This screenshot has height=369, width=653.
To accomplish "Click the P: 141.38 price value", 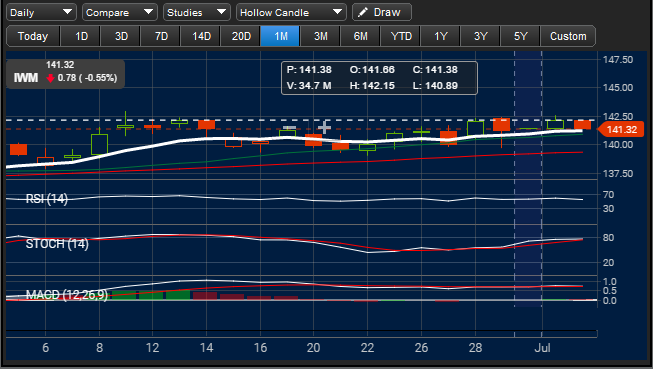I will click(309, 70).
